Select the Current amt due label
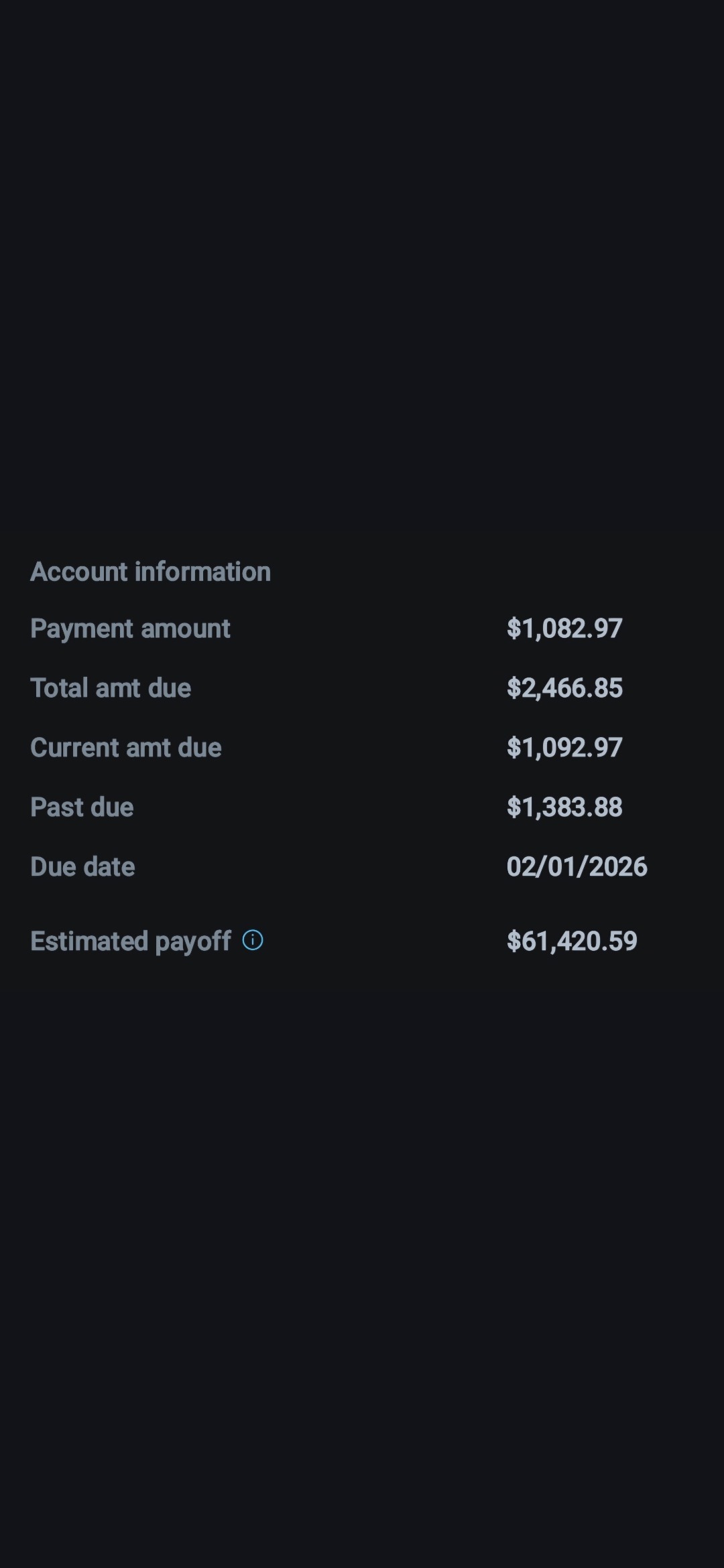The image size is (724, 1568). [x=126, y=748]
